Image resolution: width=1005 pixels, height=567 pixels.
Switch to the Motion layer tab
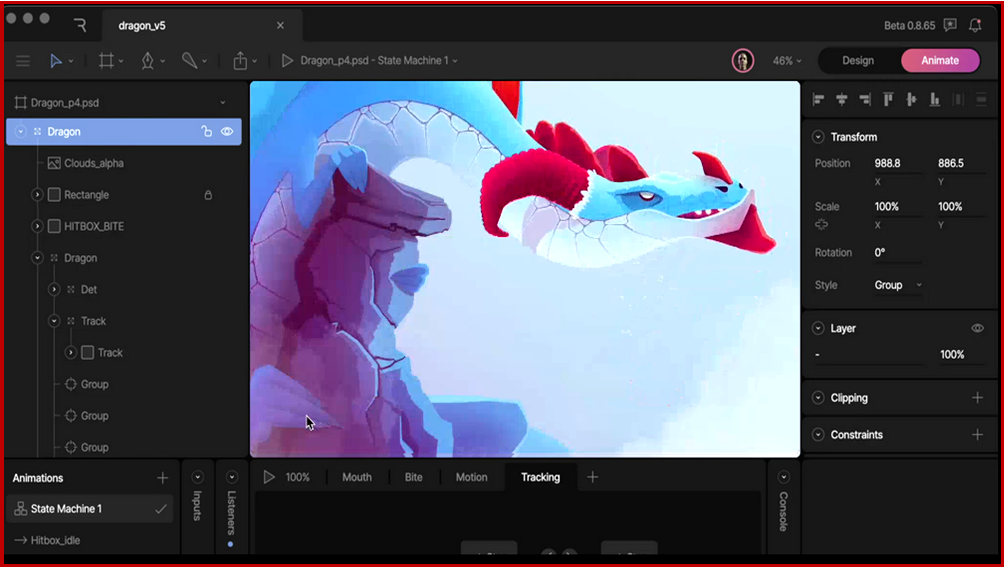pyautogui.click(x=471, y=477)
